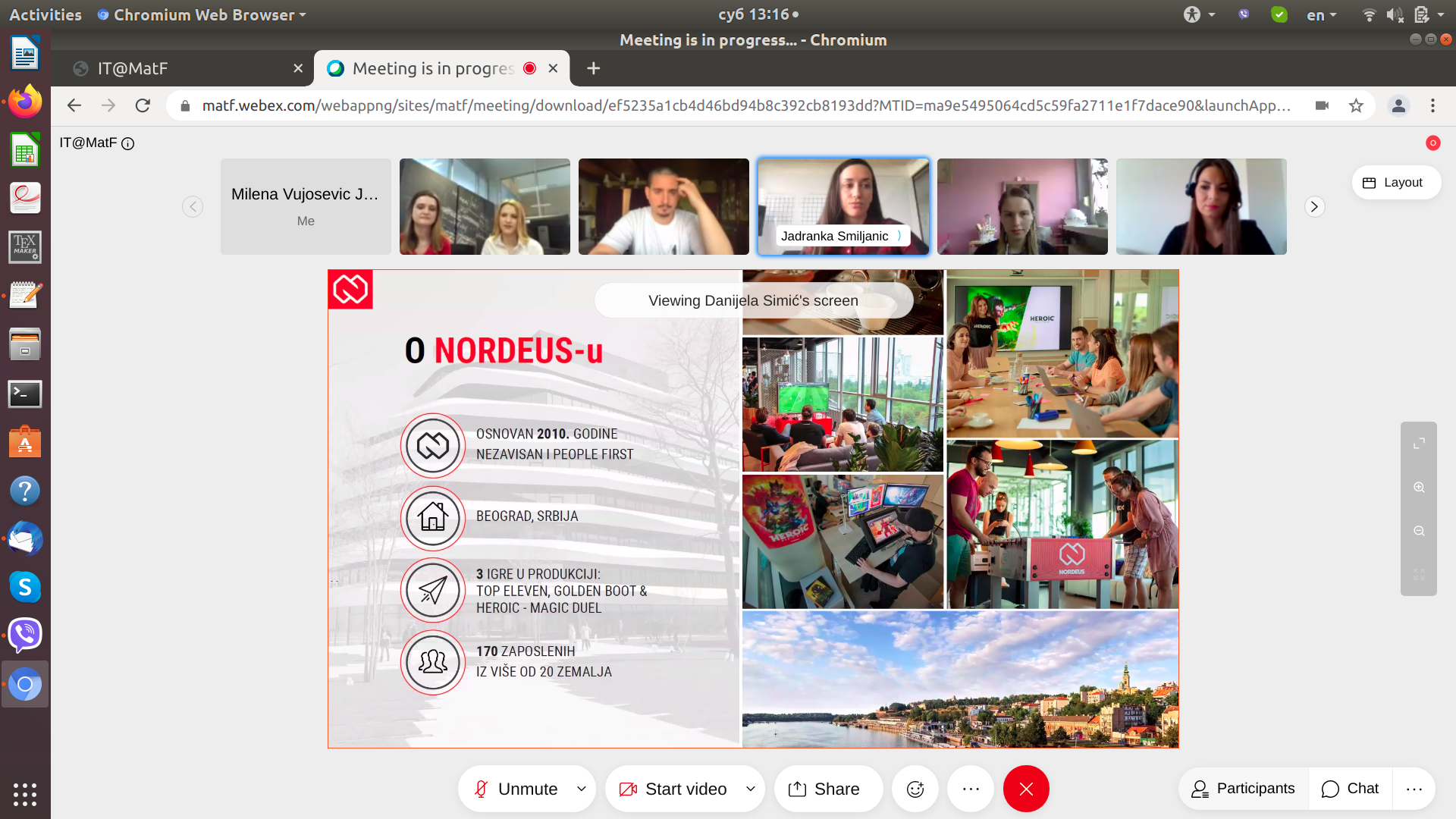Open Chromium Web Browser app menu
This screenshot has height=819, width=1456.
pyautogui.click(x=202, y=14)
